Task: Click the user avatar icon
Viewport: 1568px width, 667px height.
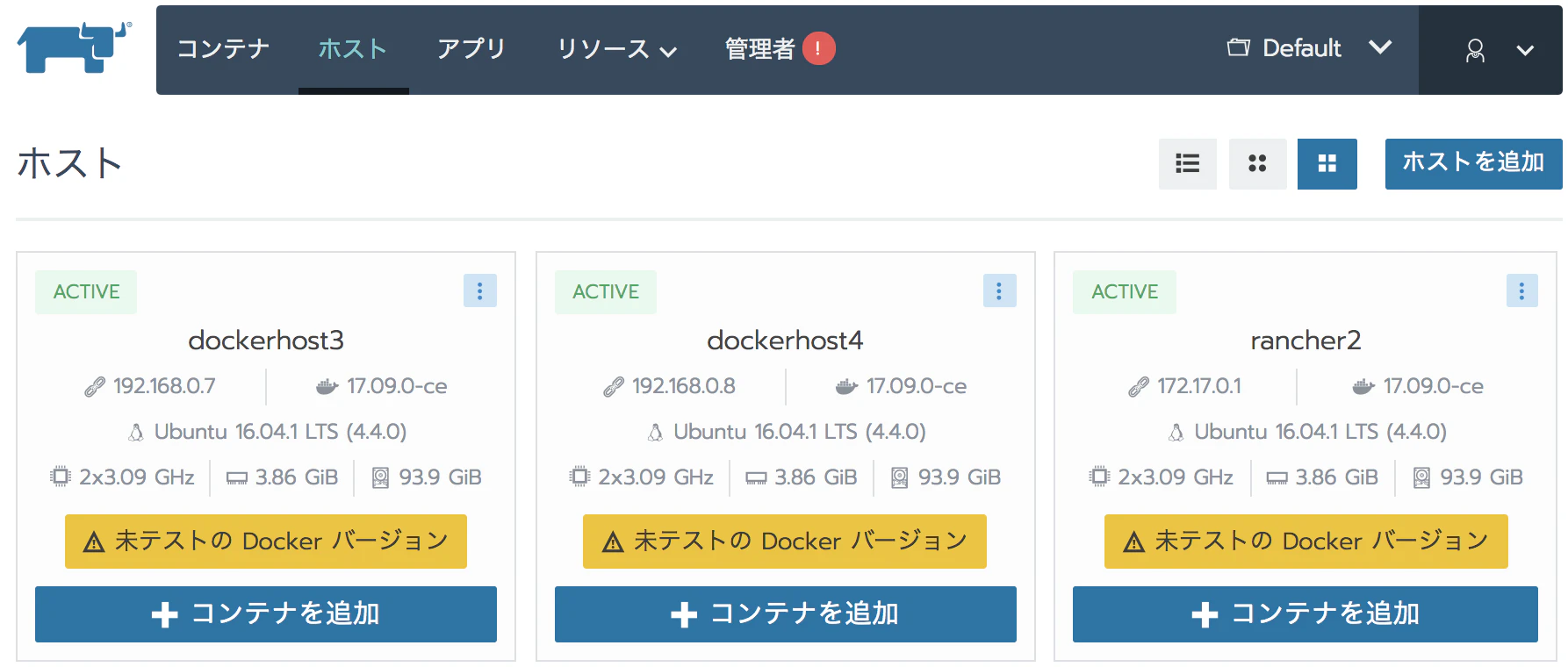Action: (x=1475, y=50)
